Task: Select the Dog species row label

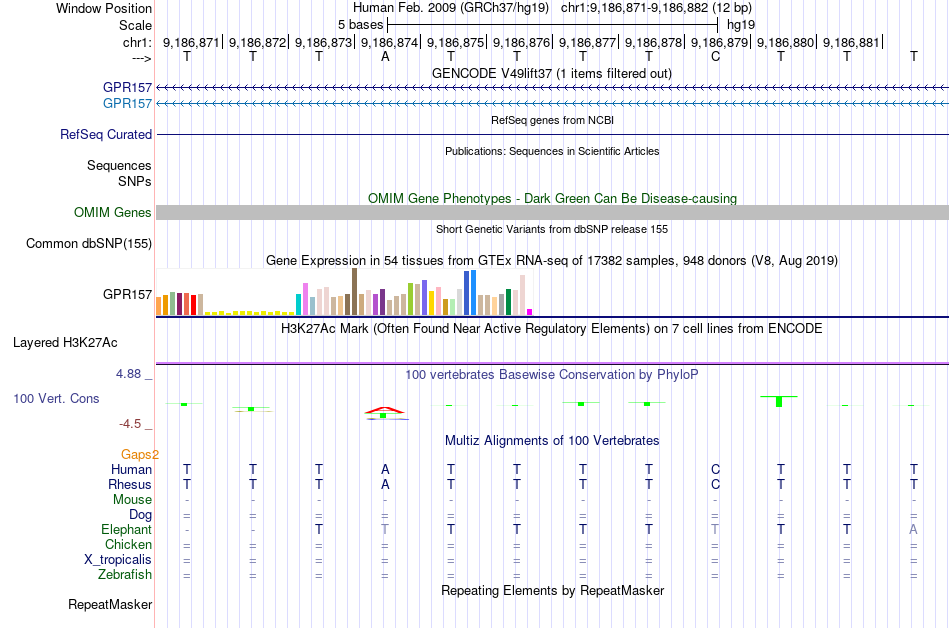Action: point(141,515)
